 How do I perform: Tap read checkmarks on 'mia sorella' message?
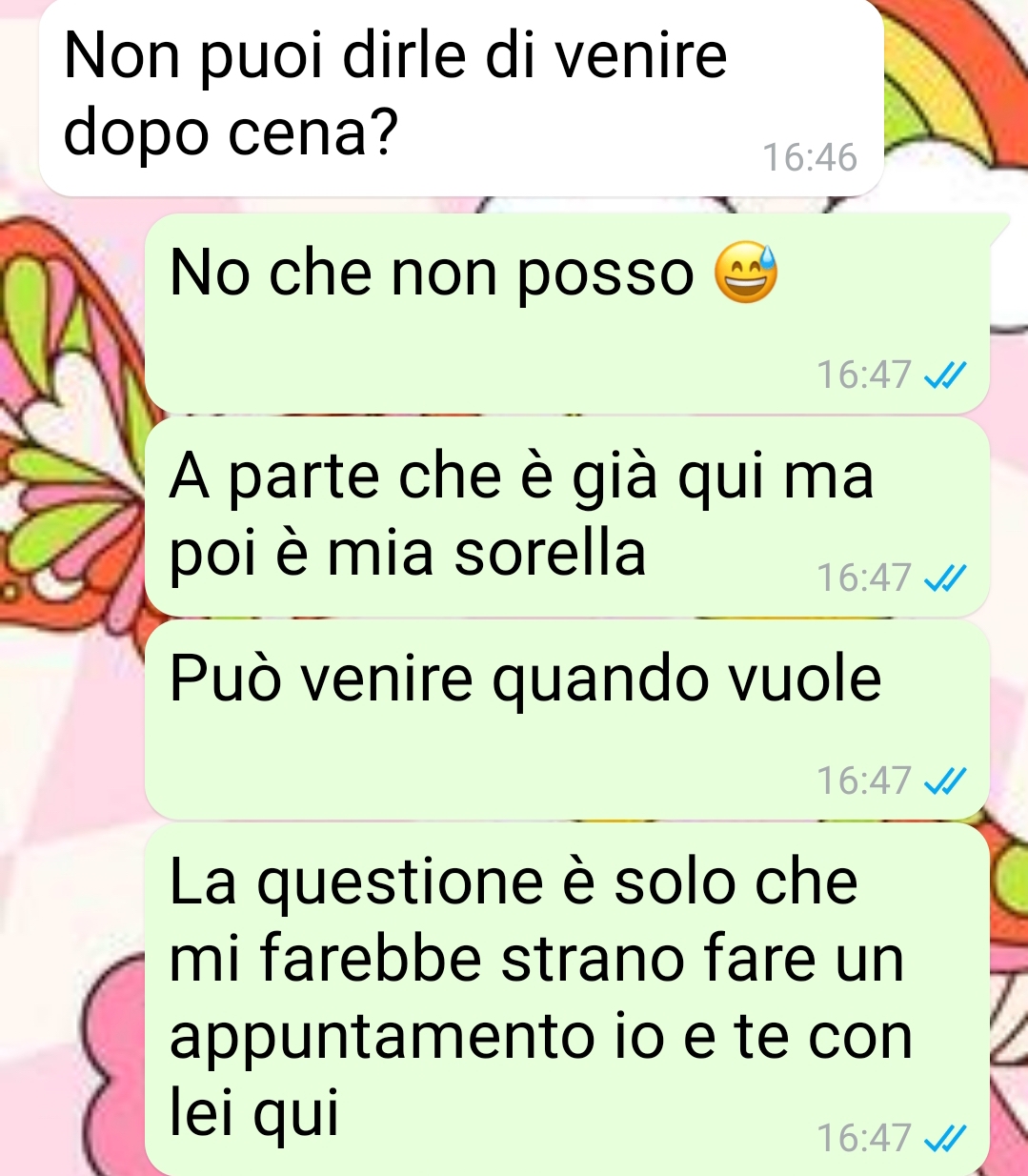pyautogui.click(x=946, y=578)
